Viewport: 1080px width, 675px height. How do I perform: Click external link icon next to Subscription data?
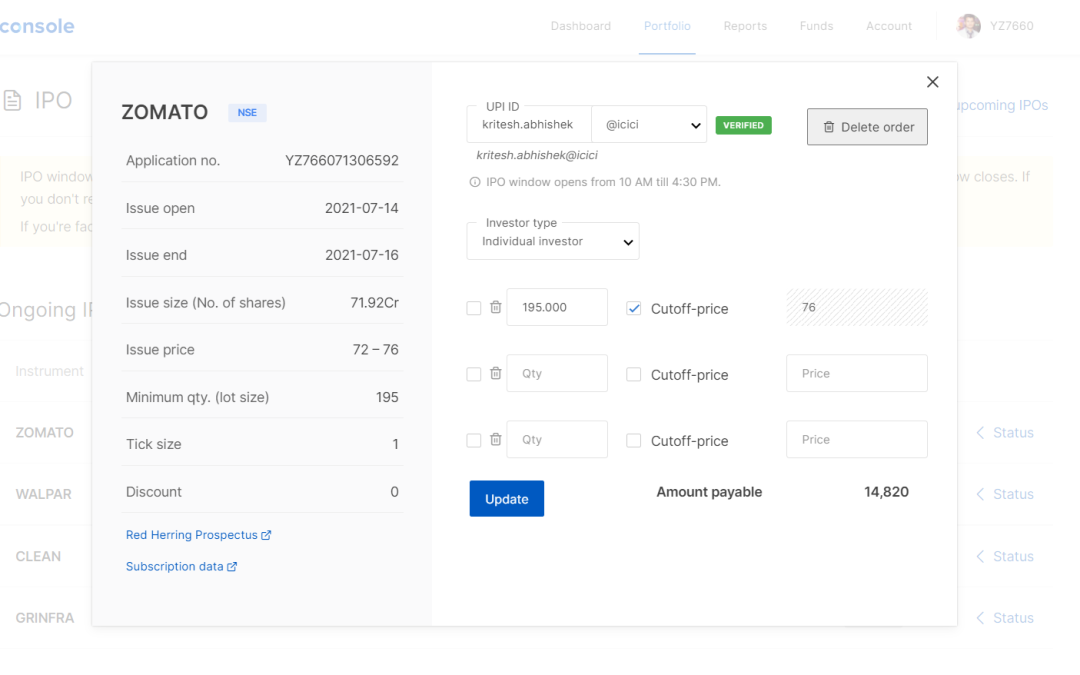tap(232, 567)
